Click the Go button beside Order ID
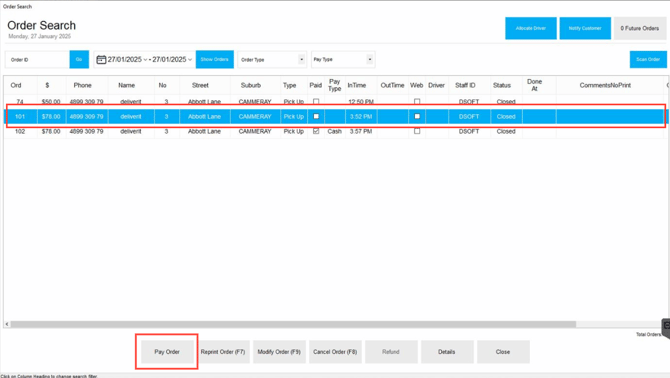This screenshot has height=378, width=670. 79,59
